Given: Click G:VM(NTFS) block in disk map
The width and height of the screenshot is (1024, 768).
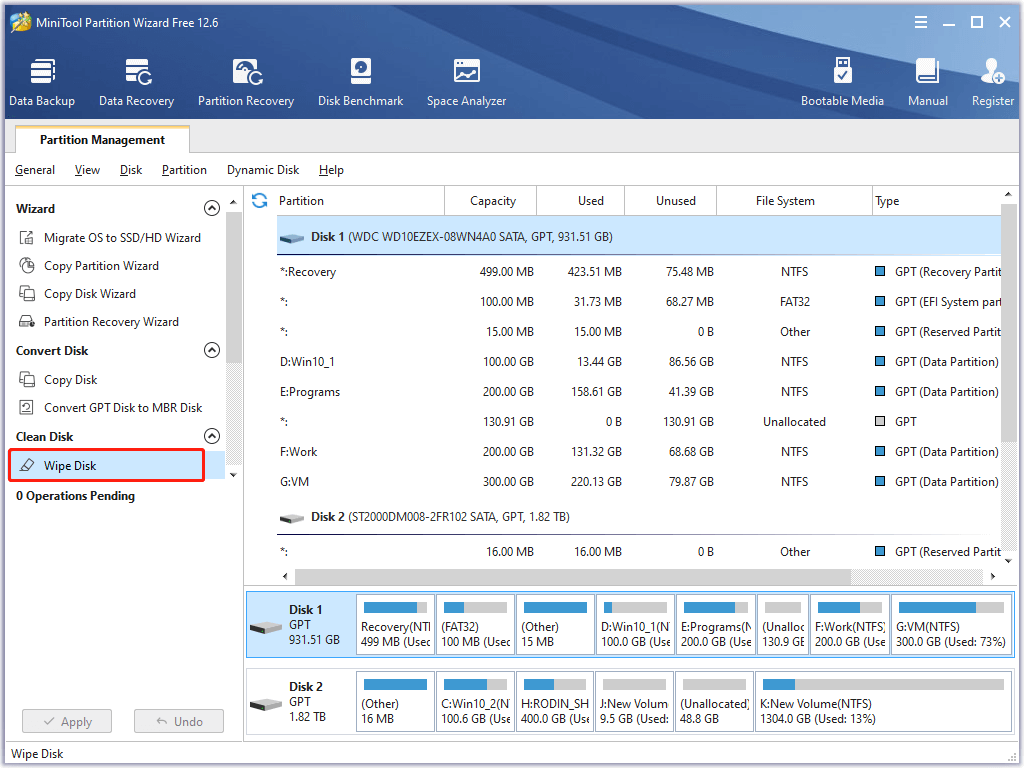Looking at the screenshot, I should click(x=951, y=625).
